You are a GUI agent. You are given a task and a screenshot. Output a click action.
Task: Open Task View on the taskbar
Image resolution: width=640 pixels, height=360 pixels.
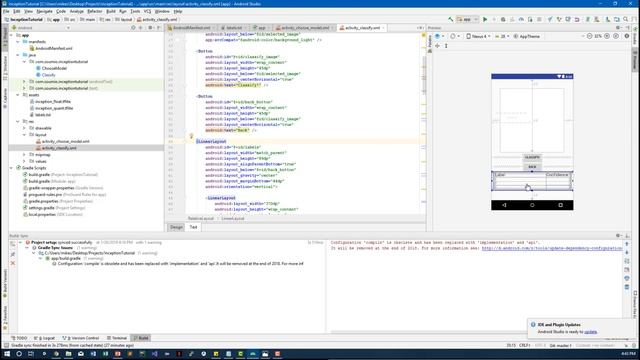pyautogui.click(x=31, y=354)
